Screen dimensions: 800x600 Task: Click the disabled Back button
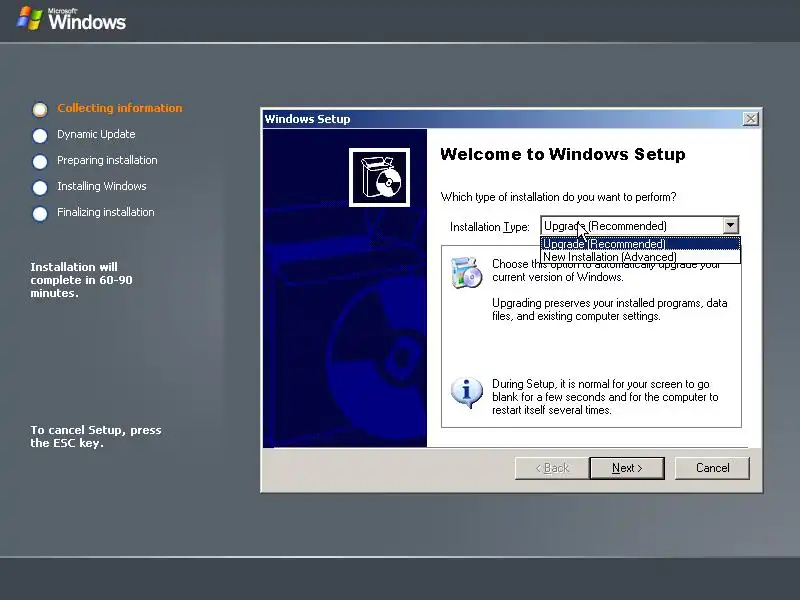coord(552,468)
